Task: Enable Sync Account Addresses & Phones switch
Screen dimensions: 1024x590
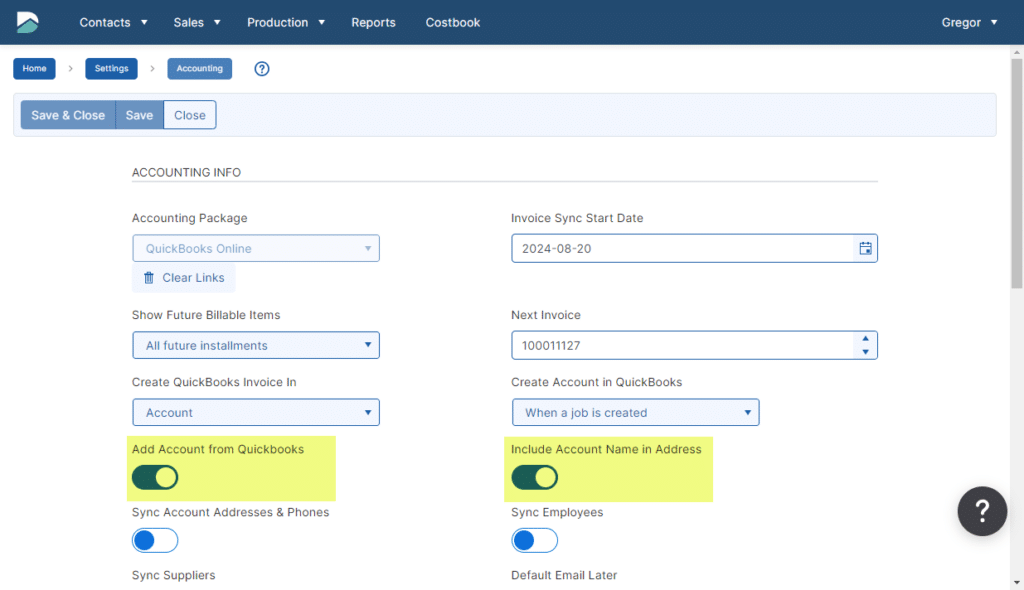Action: click(x=155, y=541)
